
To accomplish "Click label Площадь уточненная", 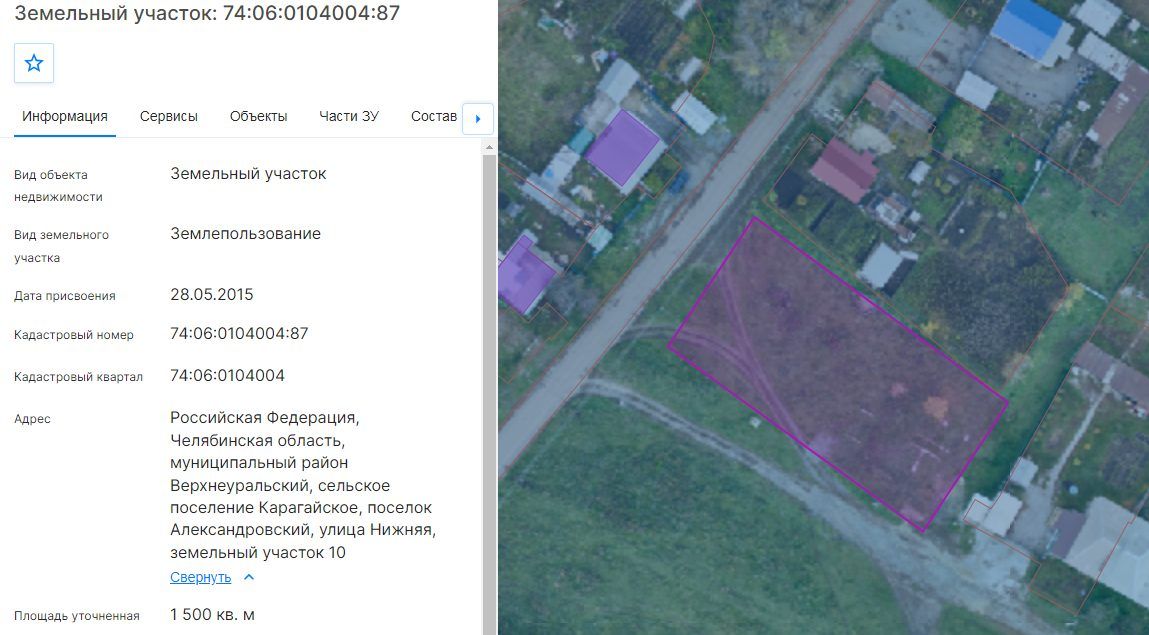I will click(76, 616).
